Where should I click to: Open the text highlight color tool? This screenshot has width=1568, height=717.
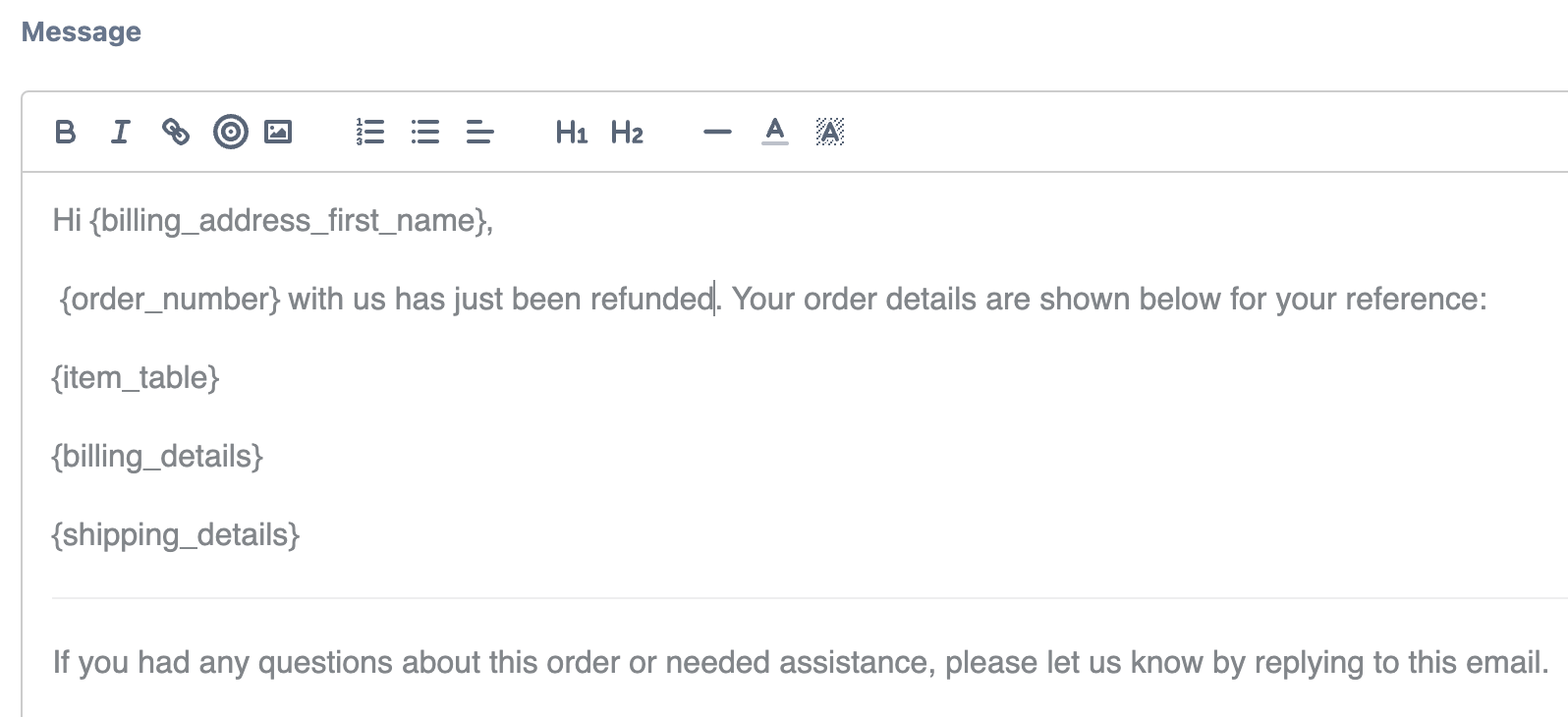(x=829, y=132)
